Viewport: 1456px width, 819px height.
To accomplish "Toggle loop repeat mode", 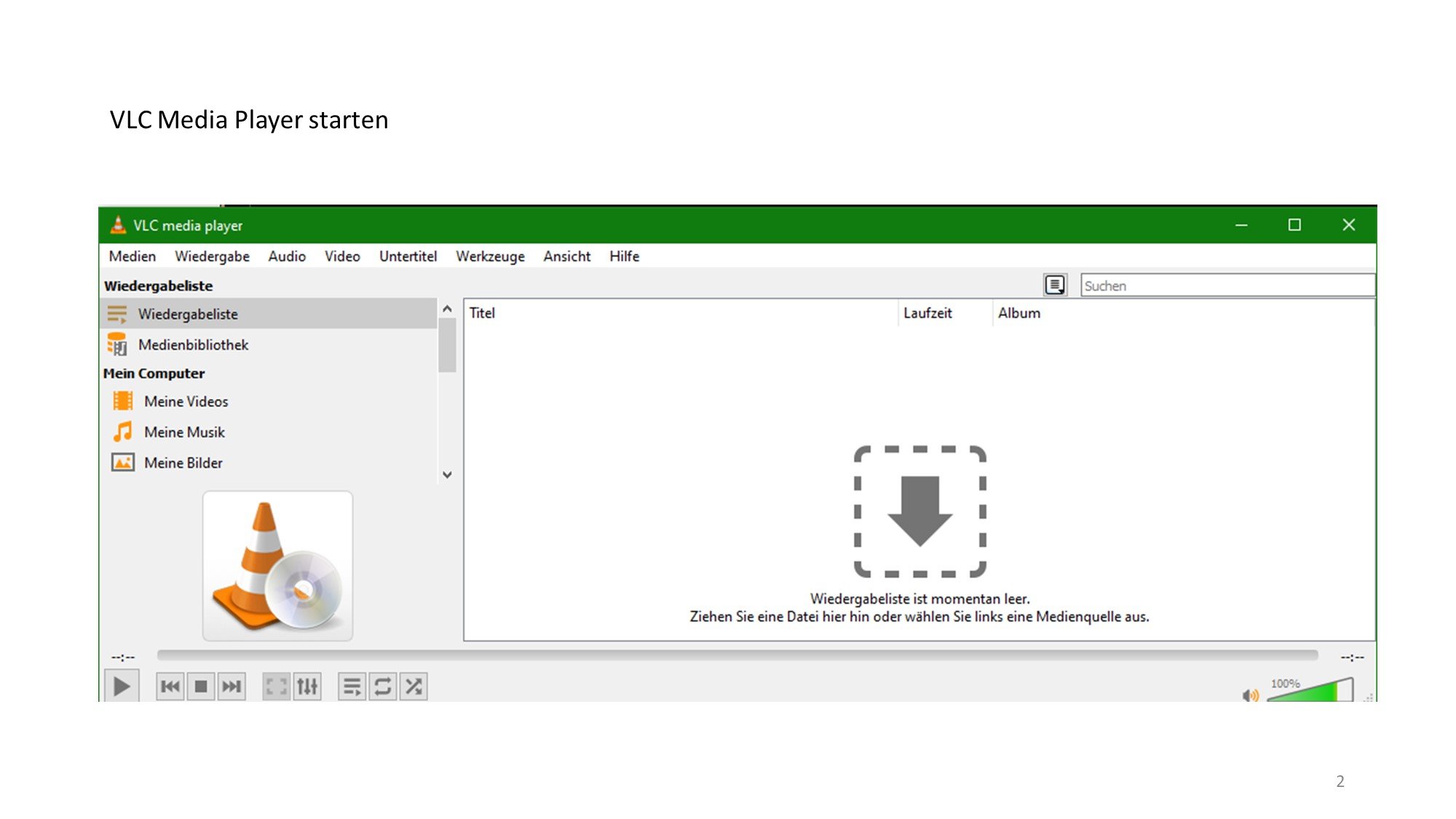I will pyautogui.click(x=383, y=687).
